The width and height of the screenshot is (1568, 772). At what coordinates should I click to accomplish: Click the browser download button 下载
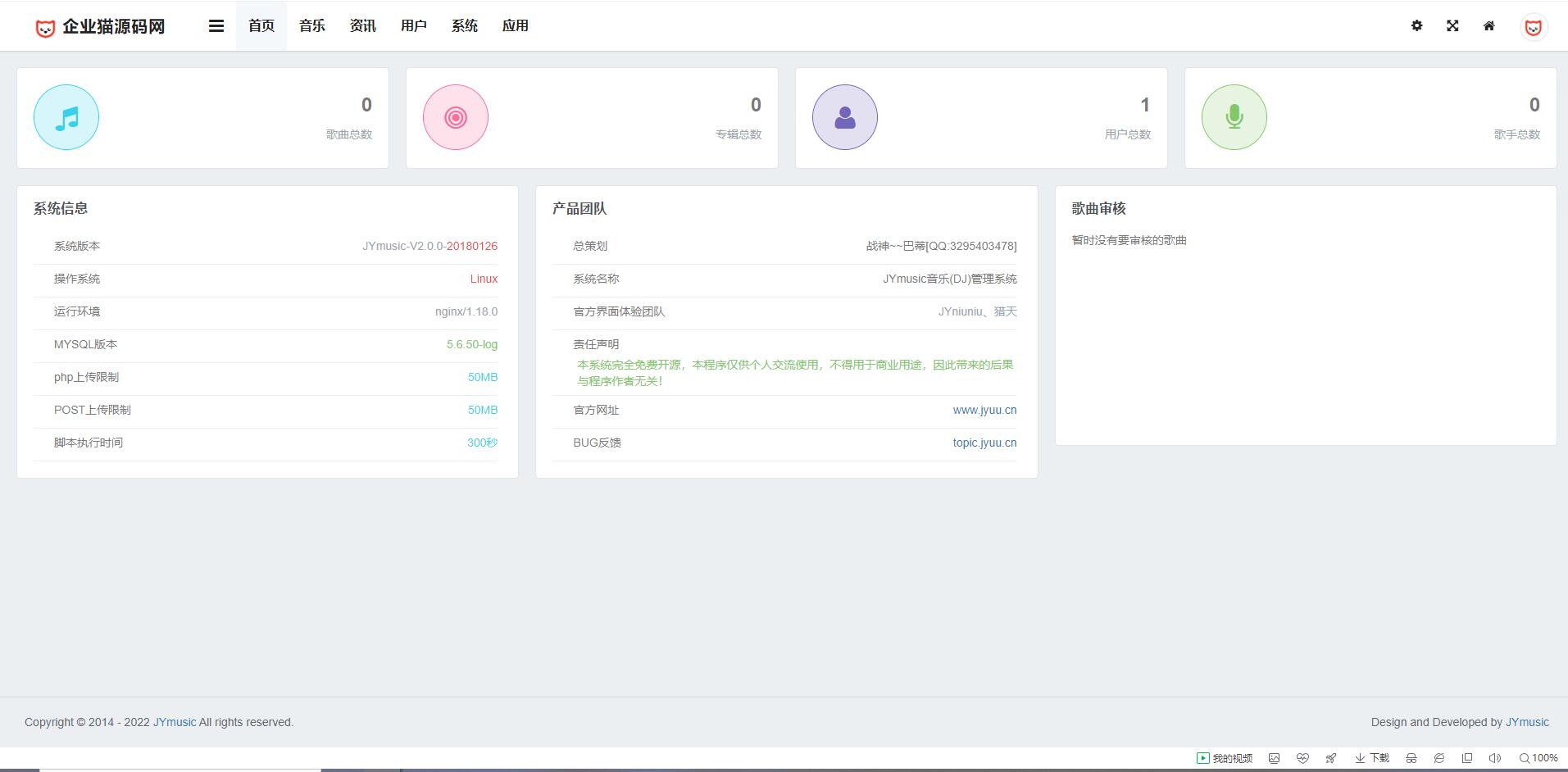(1372, 758)
